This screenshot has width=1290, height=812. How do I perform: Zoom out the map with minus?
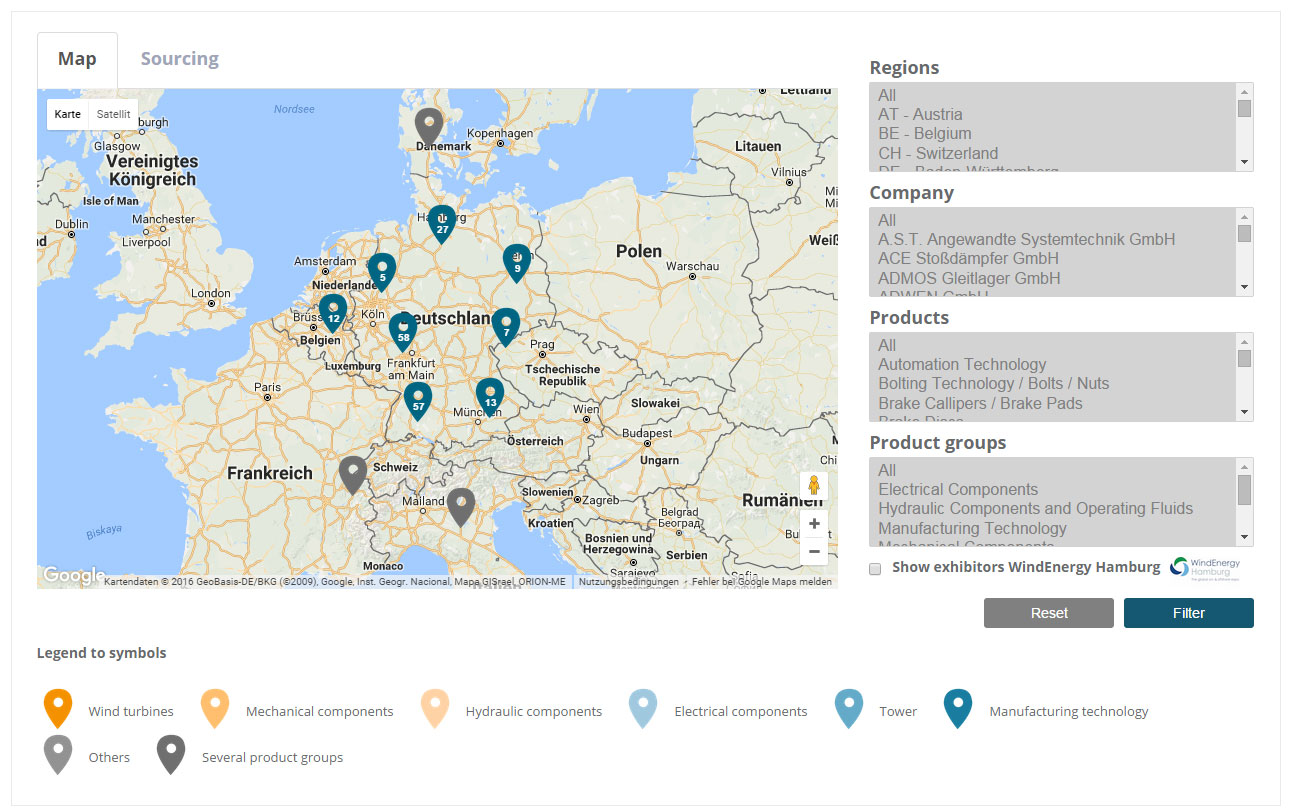tap(814, 551)
